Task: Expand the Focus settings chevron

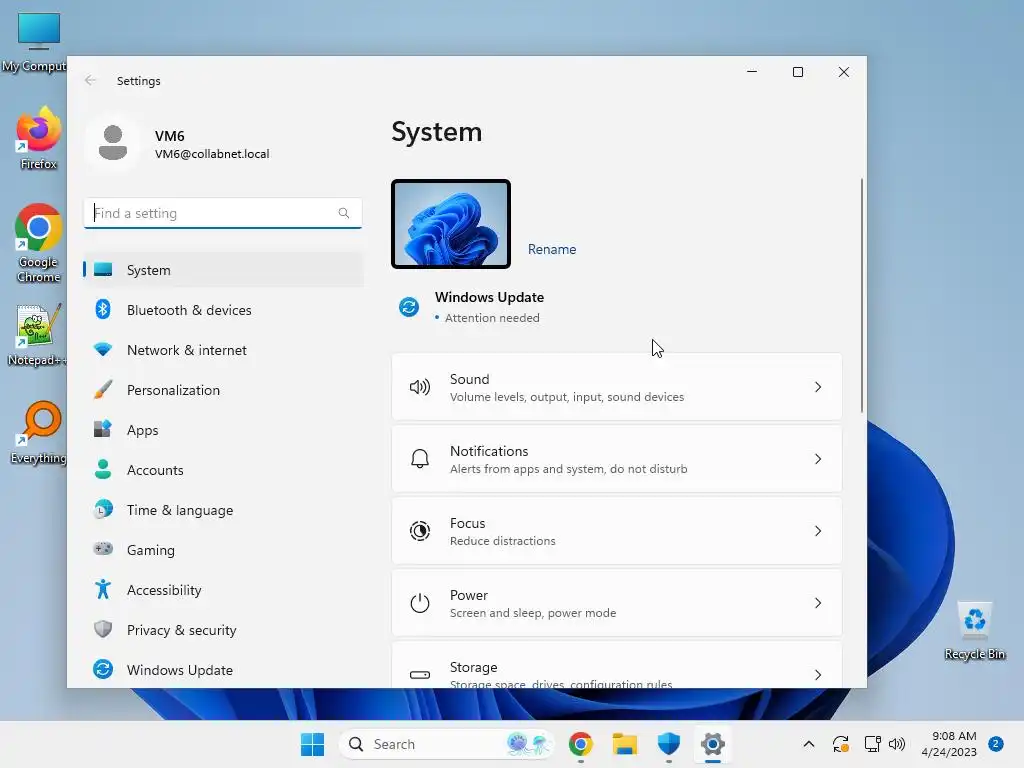Action: (818, 531)
